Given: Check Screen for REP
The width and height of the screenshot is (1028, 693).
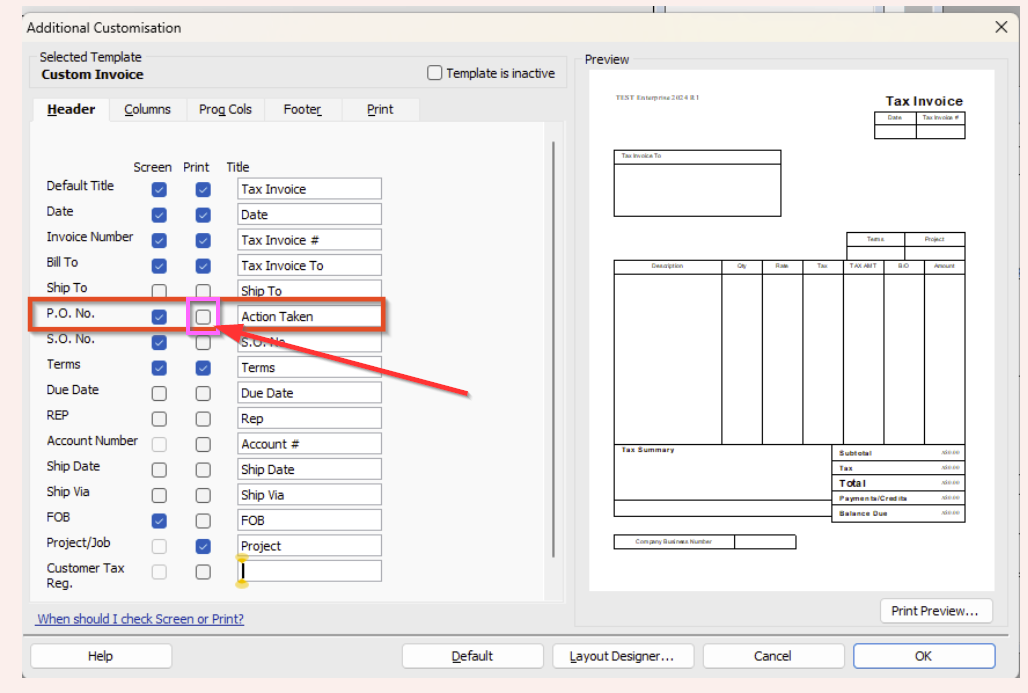Looking at the screenshot, I should [159, 419].
